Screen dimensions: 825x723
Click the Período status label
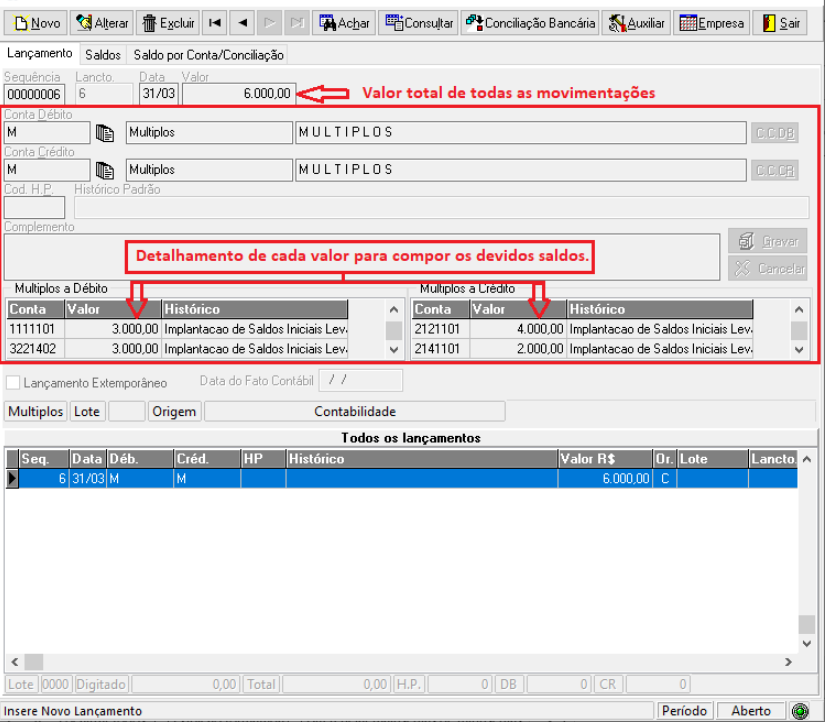coord(684,711)
